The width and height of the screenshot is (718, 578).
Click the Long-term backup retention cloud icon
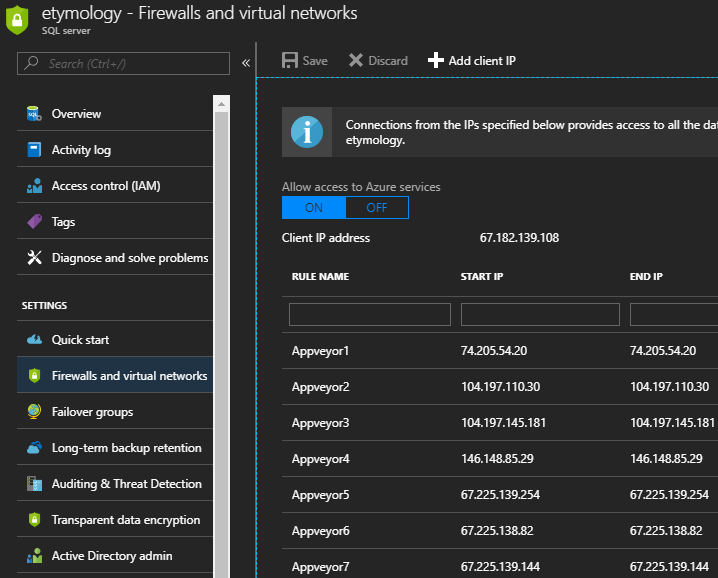tap(34, 447)
